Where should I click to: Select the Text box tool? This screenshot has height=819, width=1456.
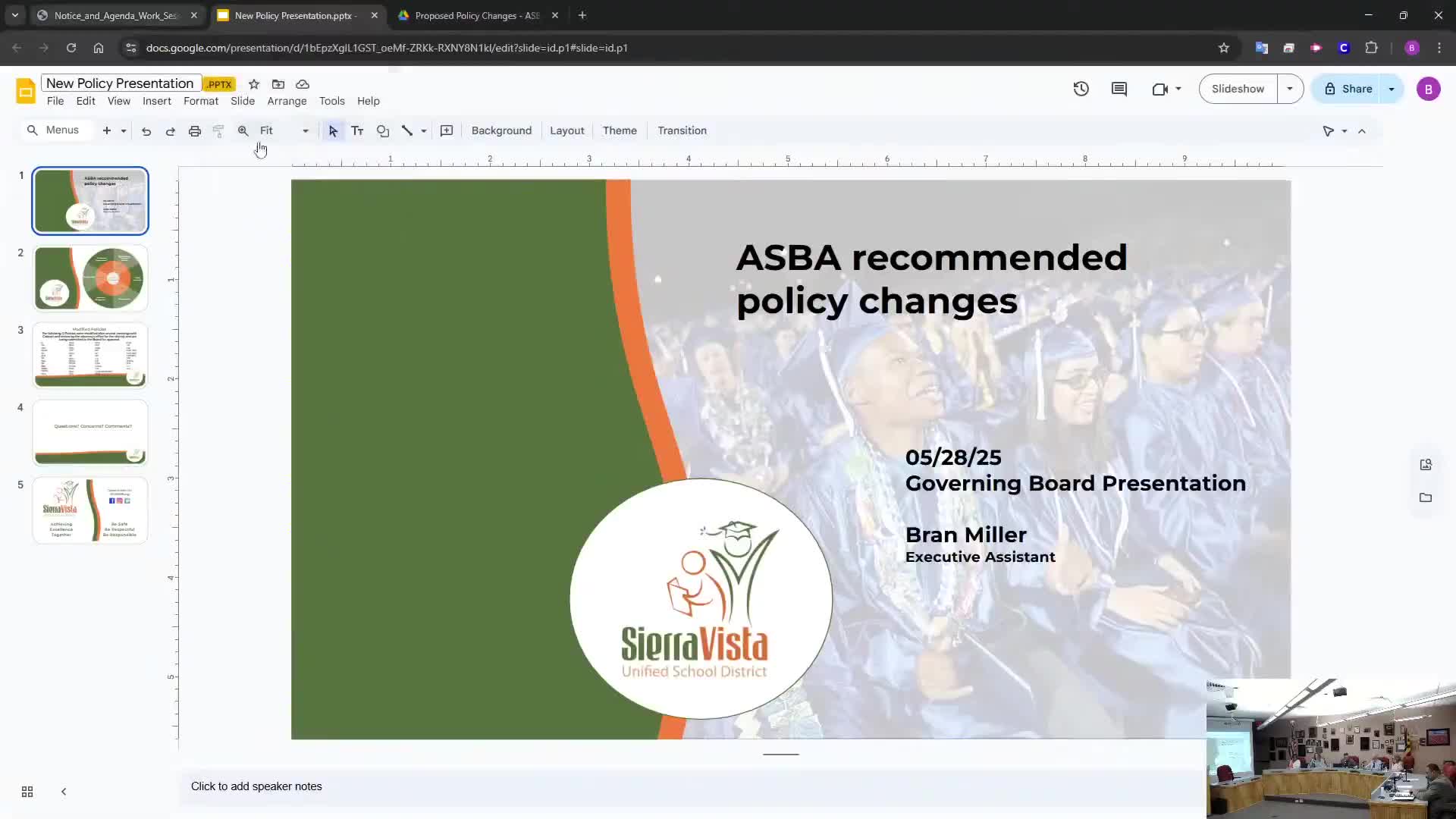(357, 131)
